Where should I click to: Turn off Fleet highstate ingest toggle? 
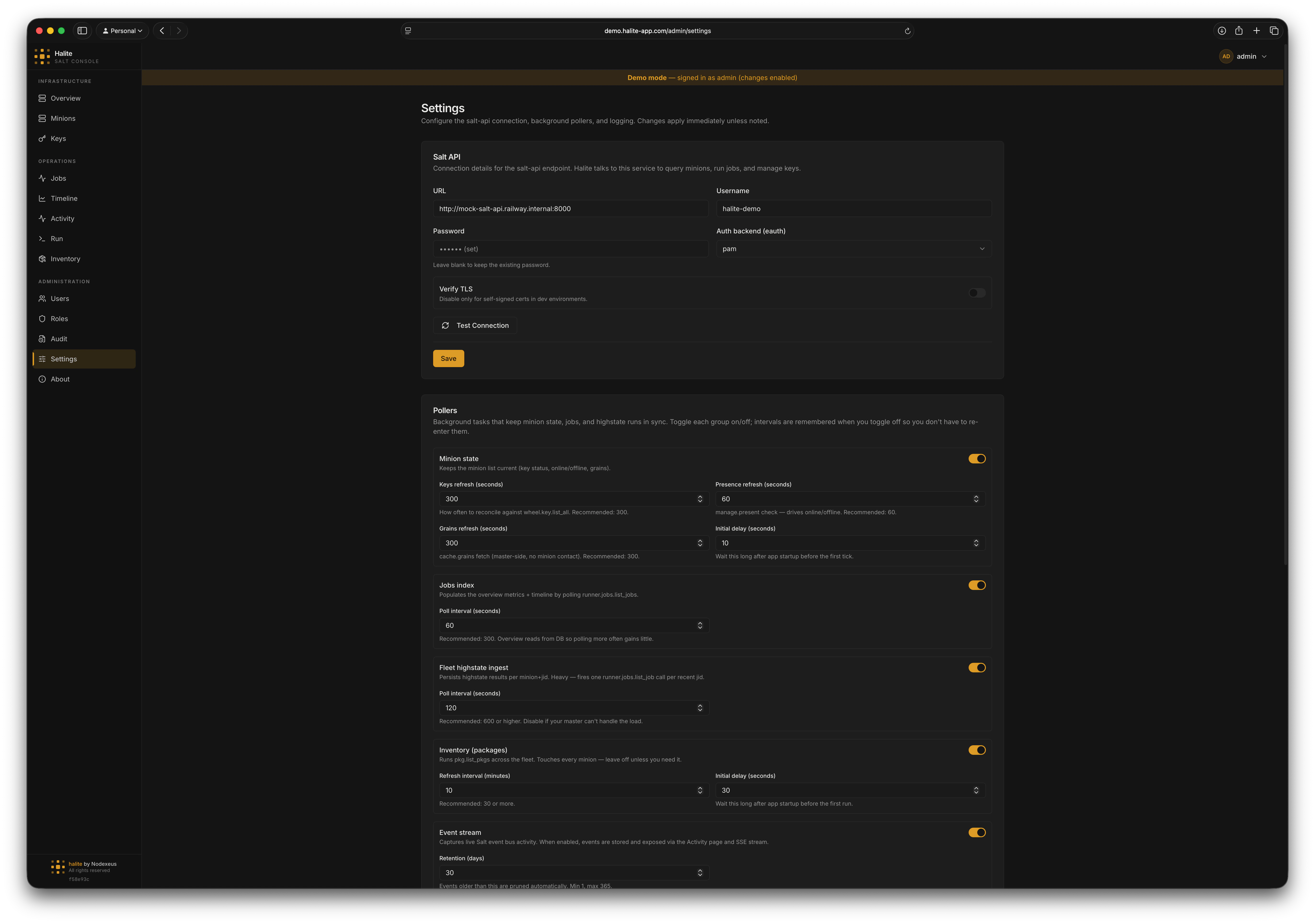(977, 668)
